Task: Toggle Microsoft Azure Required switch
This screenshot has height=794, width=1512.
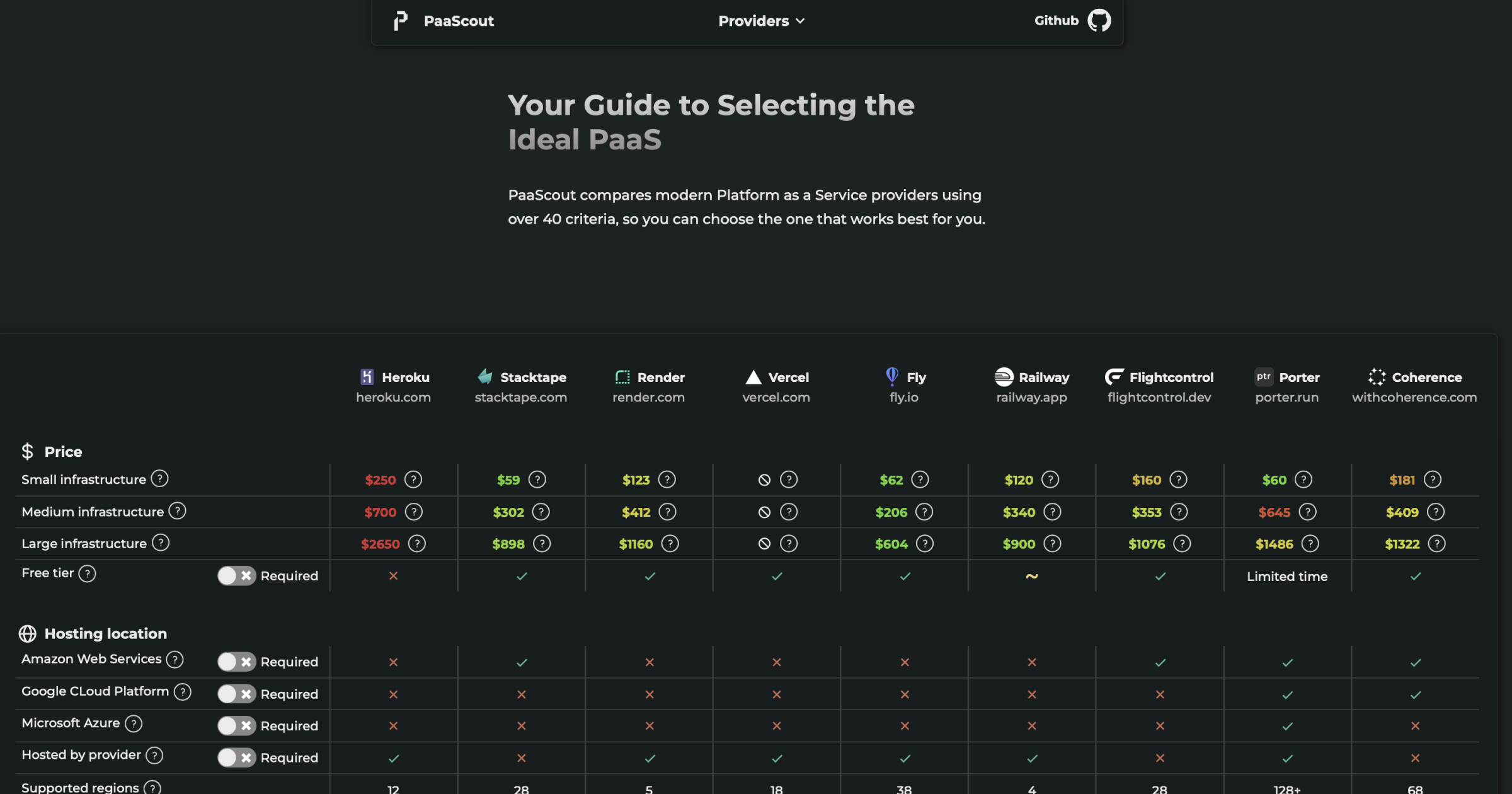Action: (236, 726)
